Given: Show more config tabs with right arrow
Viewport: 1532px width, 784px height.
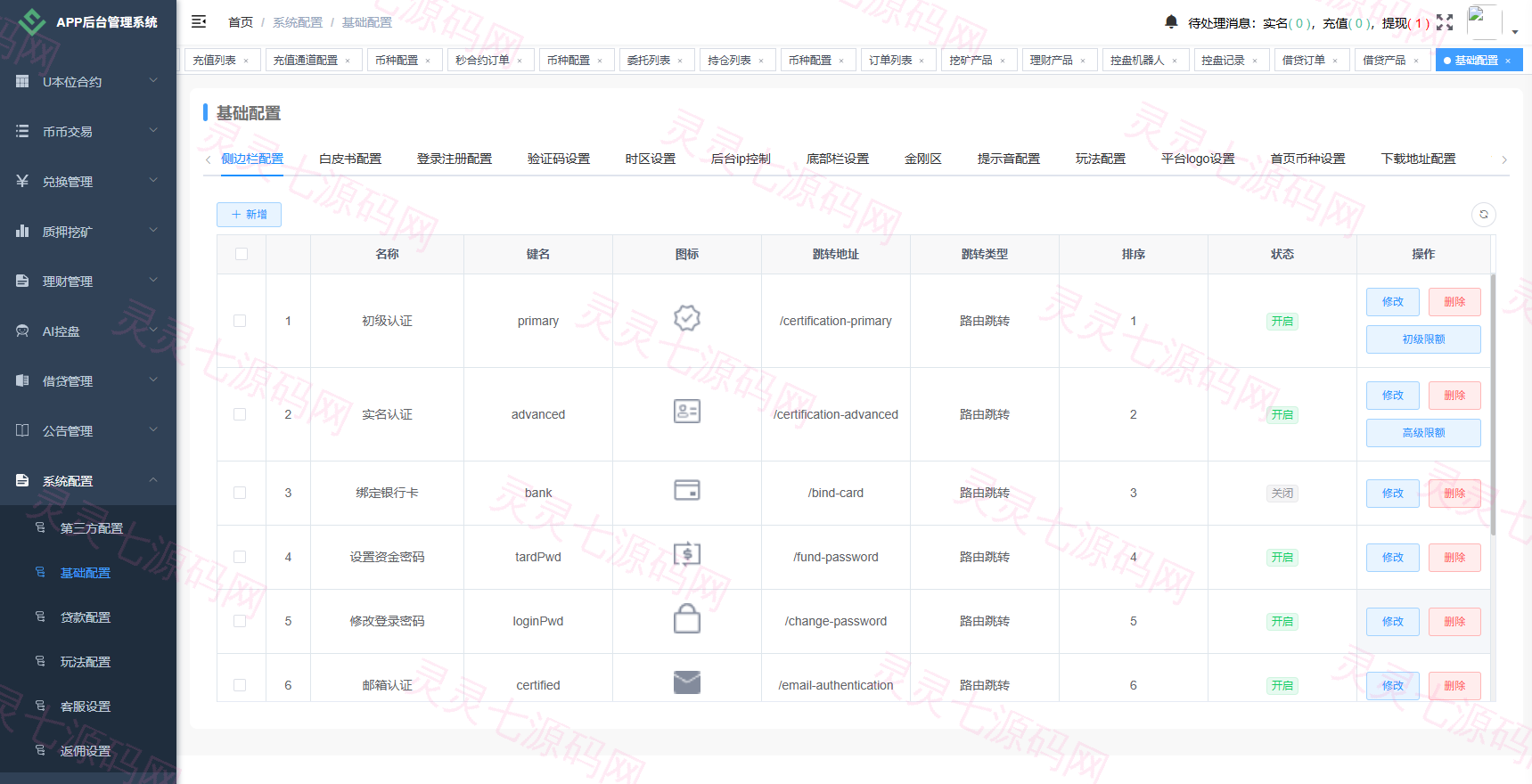Looking at the screenshot, I should click(x=1504, y=159).
